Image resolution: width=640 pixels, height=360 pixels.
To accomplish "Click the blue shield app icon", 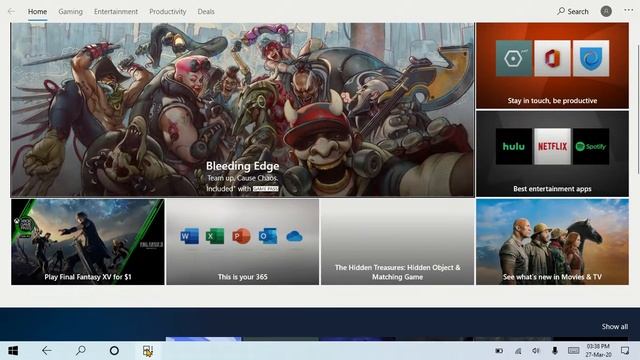I will pyautogui.click(x=591, y=58).
